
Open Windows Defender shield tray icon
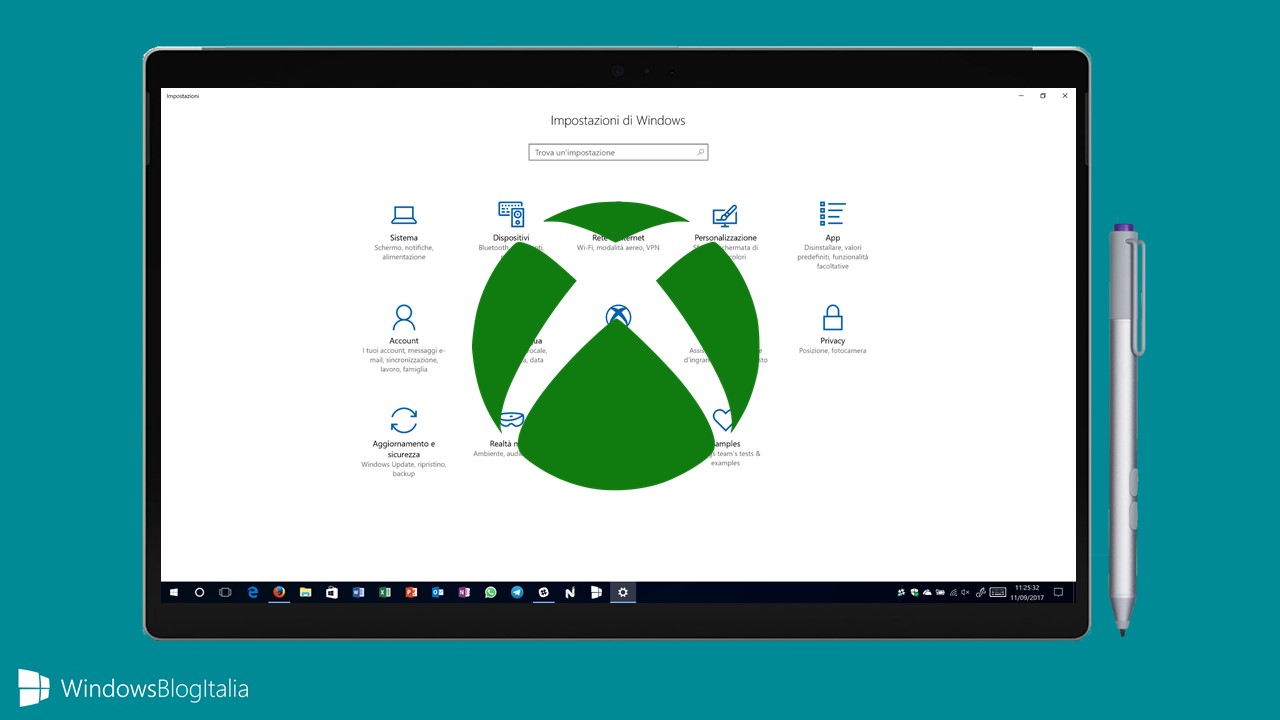tap(914, 592)
